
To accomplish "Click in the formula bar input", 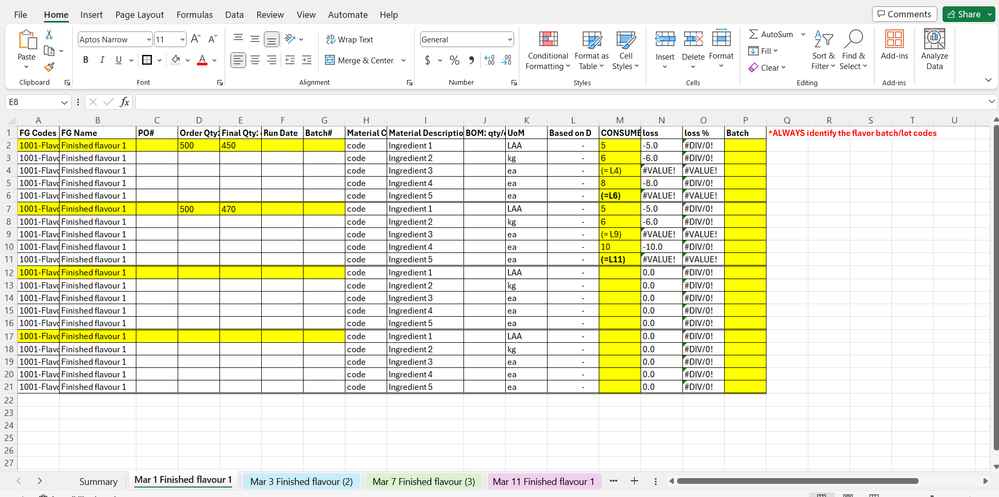I will tap(562, 102).
